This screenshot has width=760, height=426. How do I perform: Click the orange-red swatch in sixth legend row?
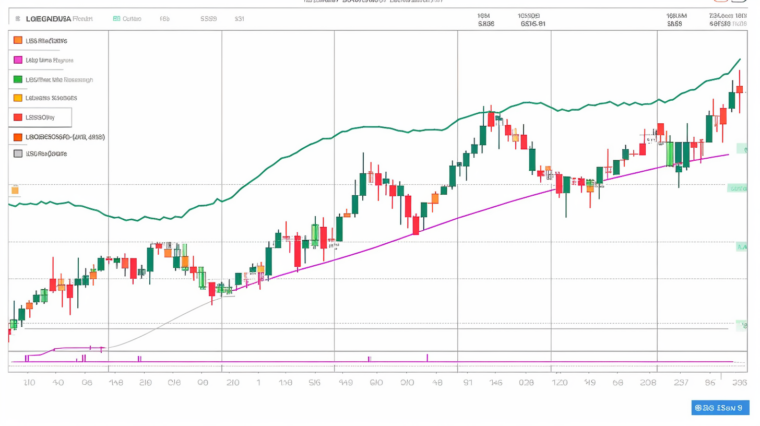[18, 136]
